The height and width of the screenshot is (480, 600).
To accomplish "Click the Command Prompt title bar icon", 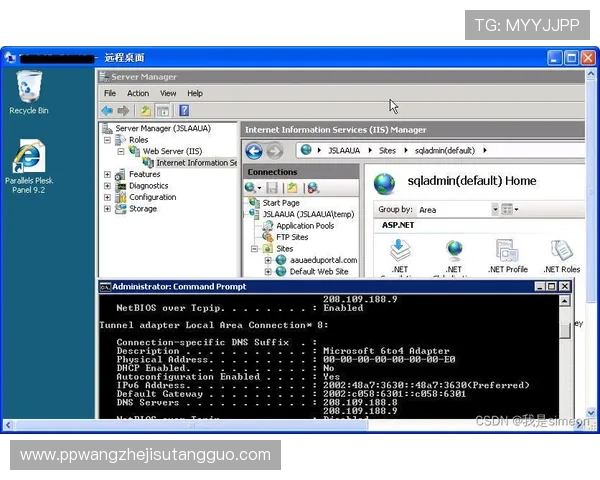I will point(105,287).
